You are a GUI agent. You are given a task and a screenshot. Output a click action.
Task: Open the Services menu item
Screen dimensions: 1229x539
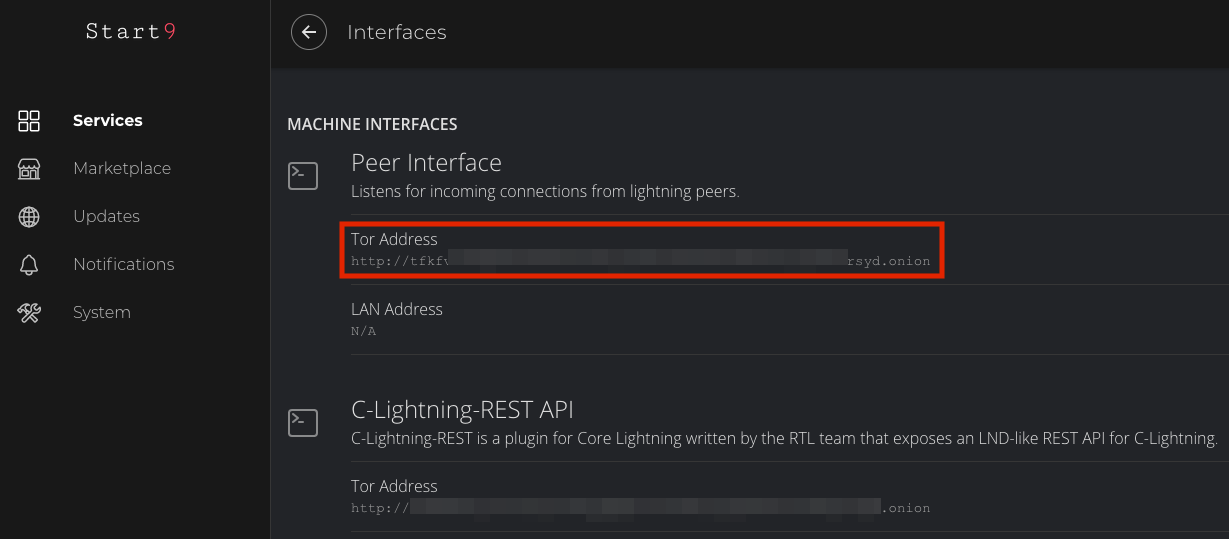[x=108, y=121]
